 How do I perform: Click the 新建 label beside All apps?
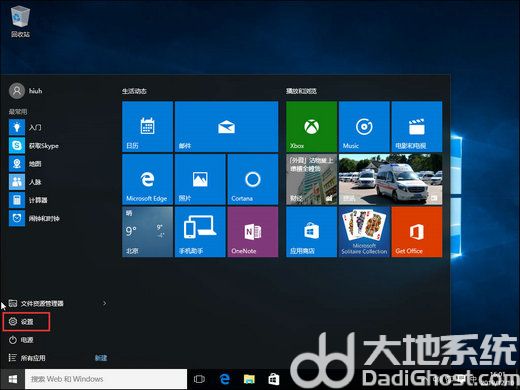[101, 358]
